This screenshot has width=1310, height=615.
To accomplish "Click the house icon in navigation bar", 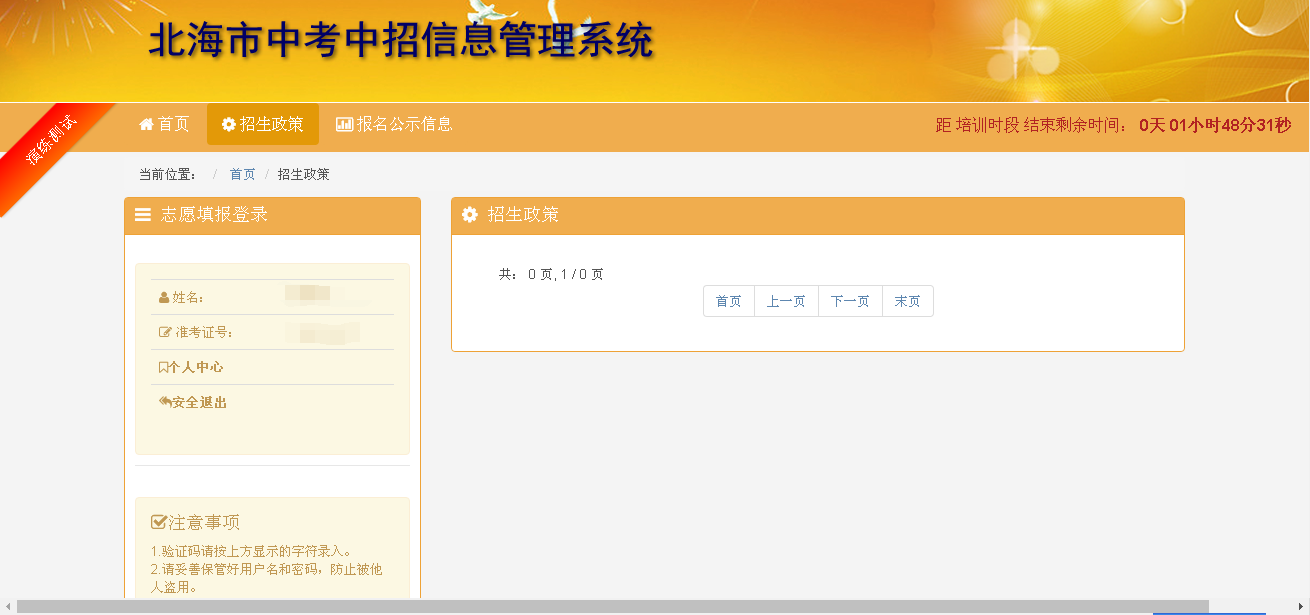I will [146, 124].
